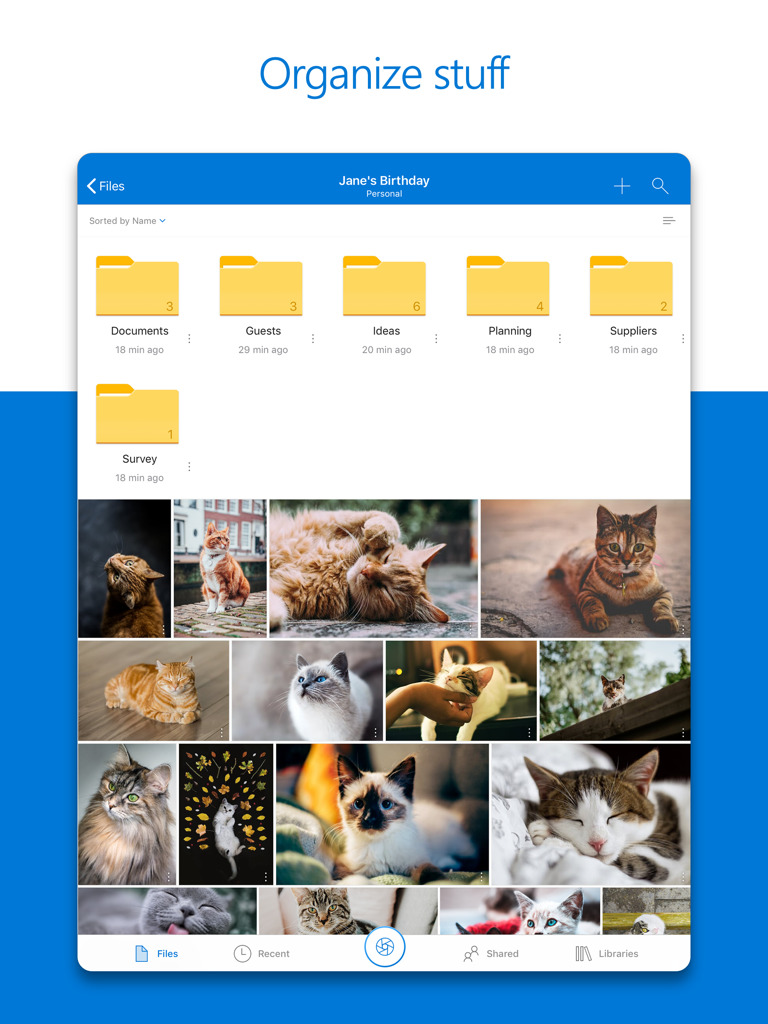The image size is (768, 1024).
Task: Open search with the magnifier icon
Action: tap(660, 186)
